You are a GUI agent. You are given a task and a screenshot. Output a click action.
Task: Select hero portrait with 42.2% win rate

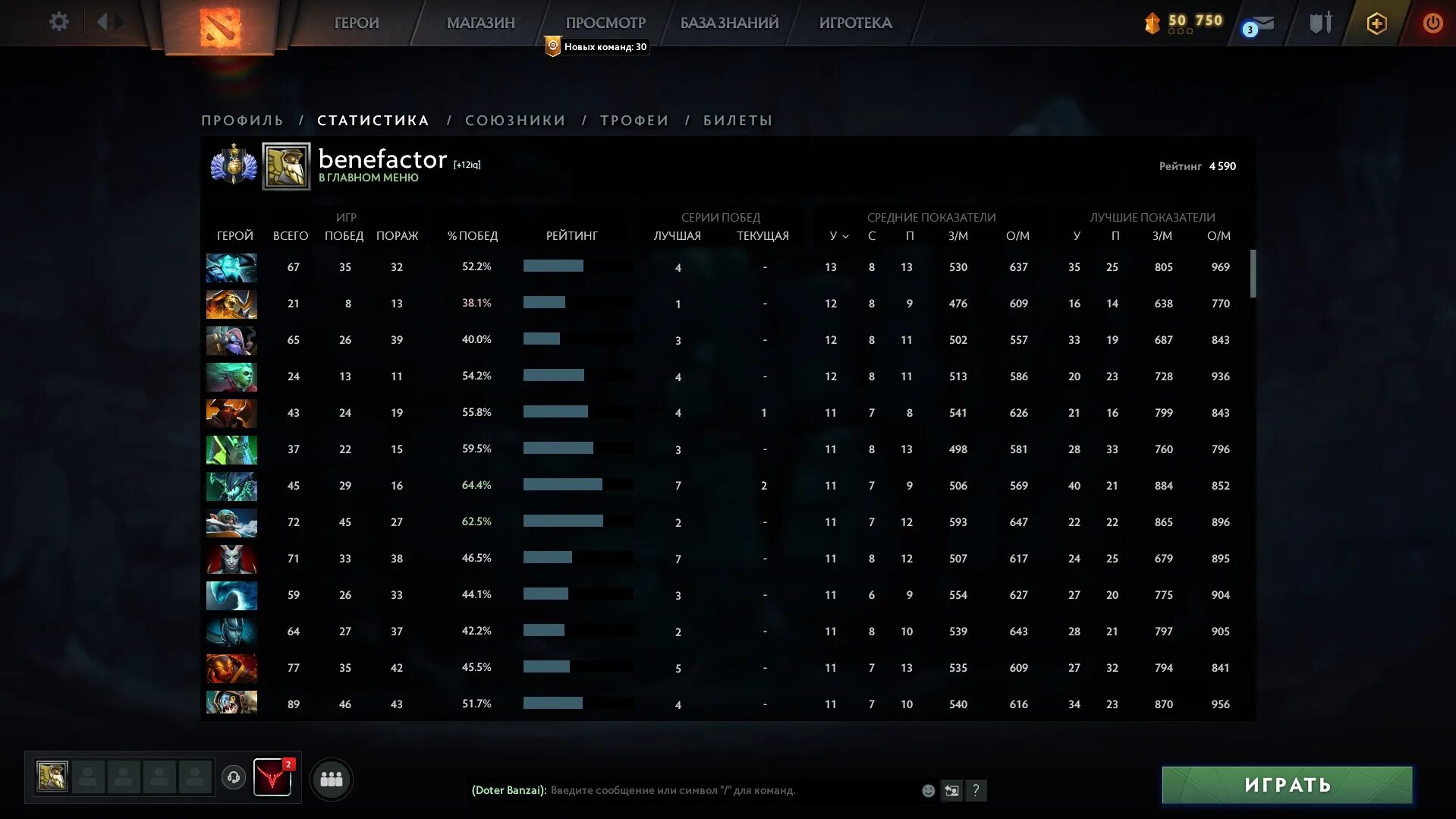231,632
